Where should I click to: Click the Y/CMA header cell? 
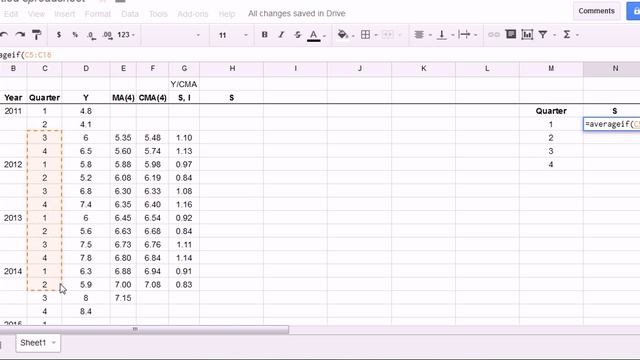coord(184,84)
